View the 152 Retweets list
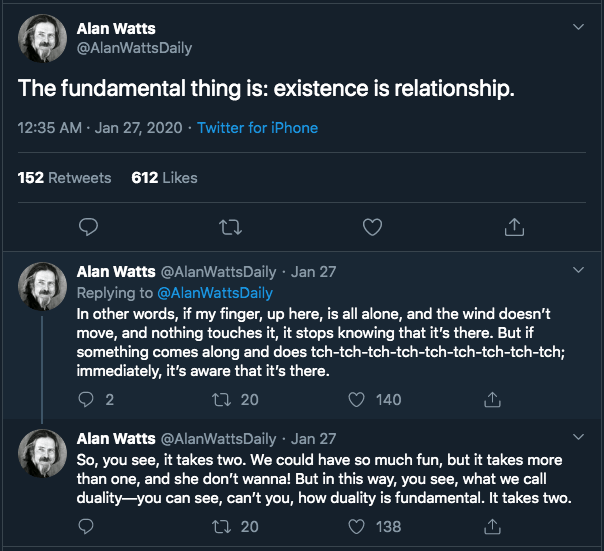Screen dimensions: 604x551 click(x=64, y=177)
